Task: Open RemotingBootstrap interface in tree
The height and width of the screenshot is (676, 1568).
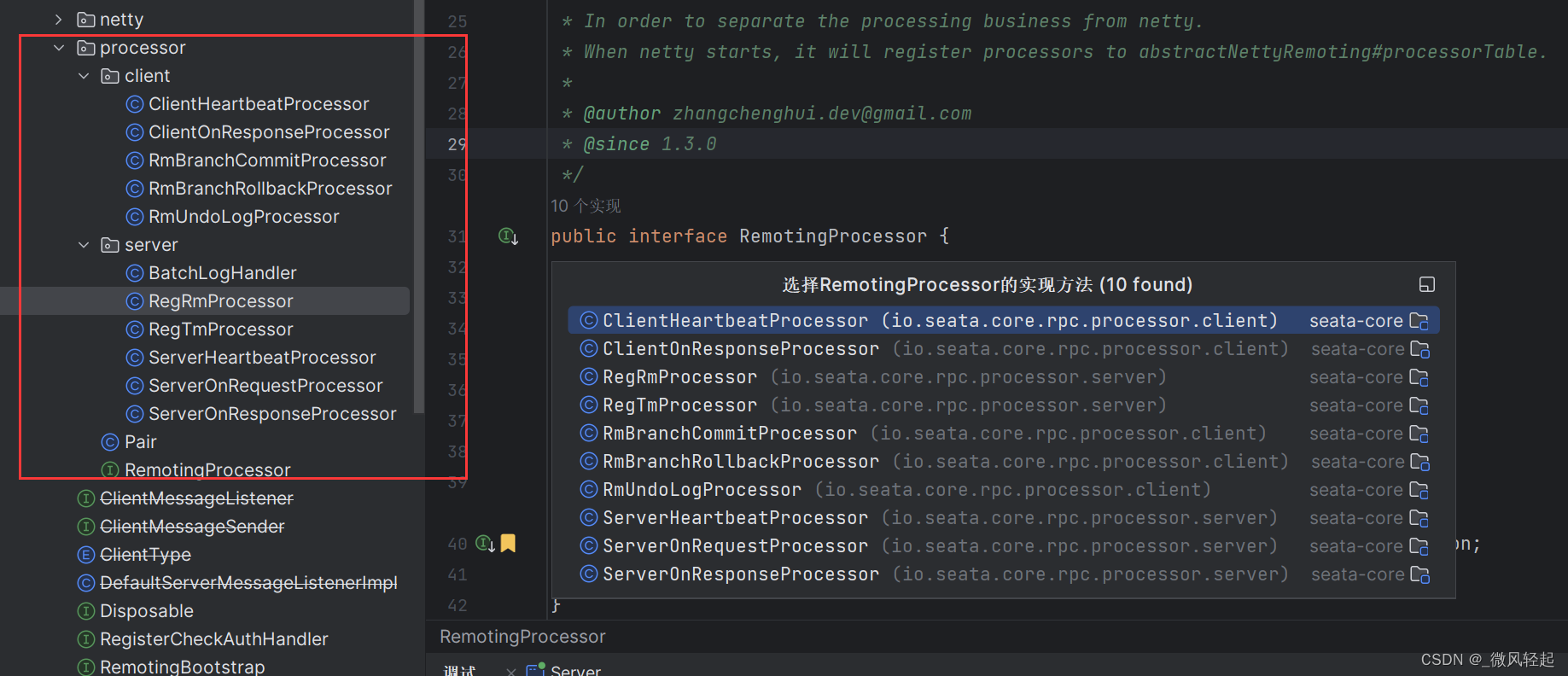Action: (x=183, y=667)
